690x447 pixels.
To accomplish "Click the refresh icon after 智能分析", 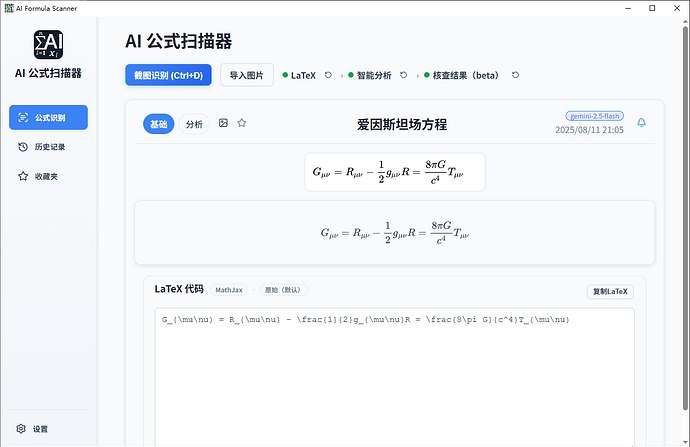I will pyautogui.click(x=404, y=75).
